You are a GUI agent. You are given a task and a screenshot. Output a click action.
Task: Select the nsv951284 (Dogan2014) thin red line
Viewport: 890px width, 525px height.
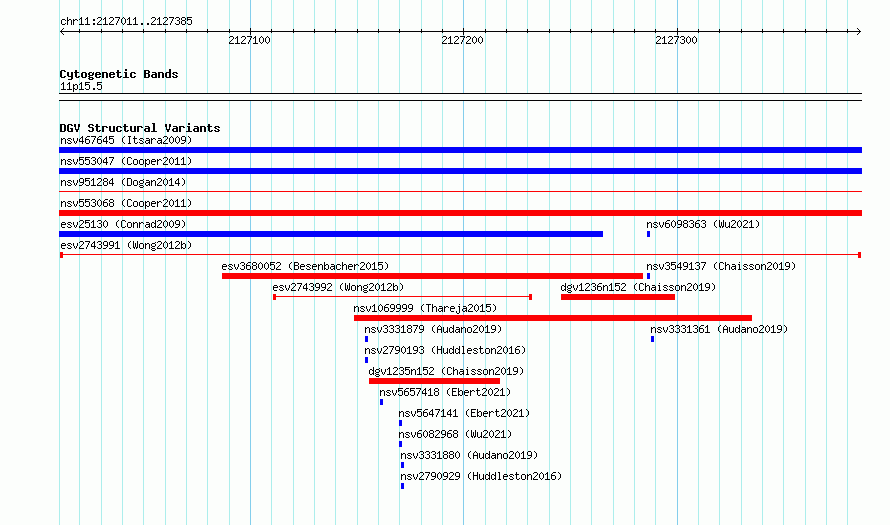click(x=460, y=192)
